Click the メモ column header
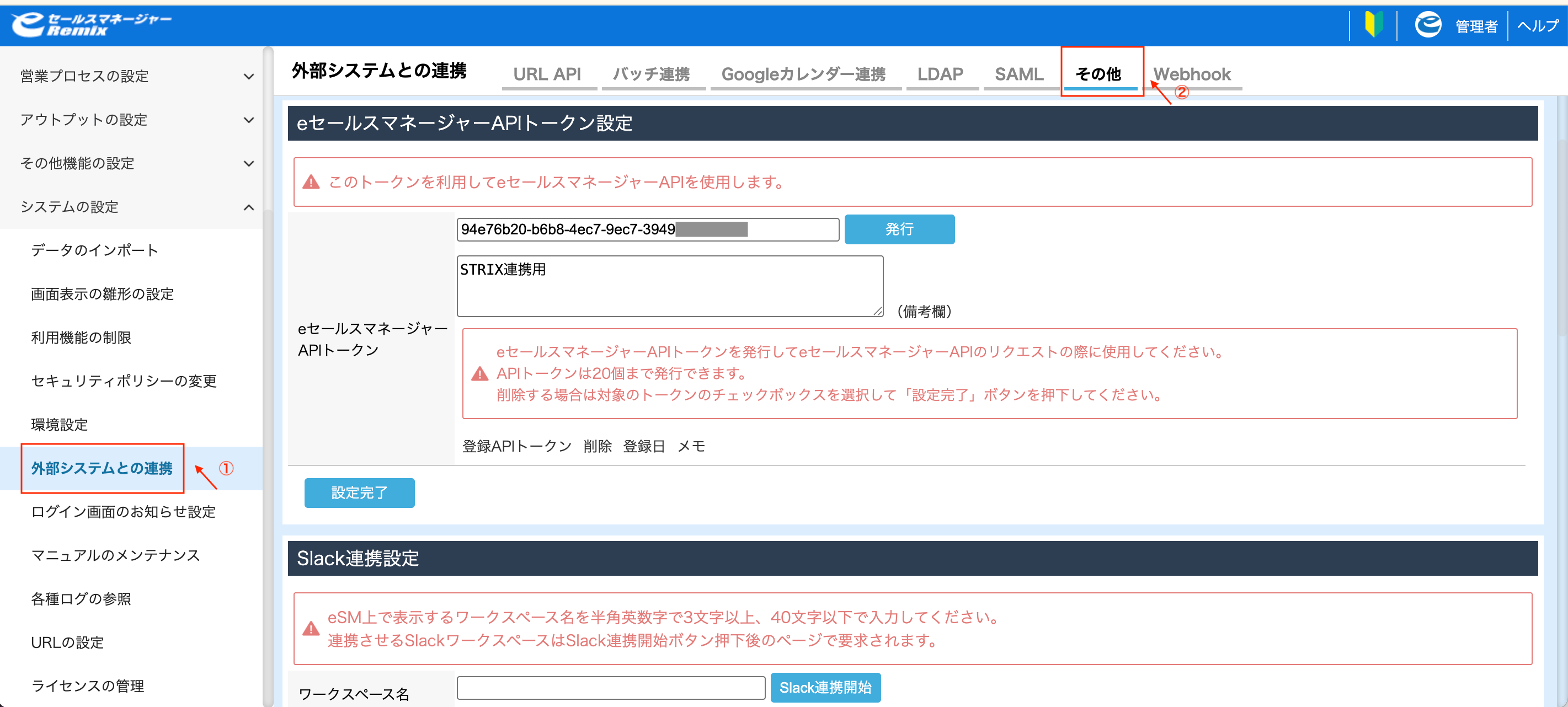Image resolution: width=1568 pixels, height=707 pixels. (x=691, y=446)
